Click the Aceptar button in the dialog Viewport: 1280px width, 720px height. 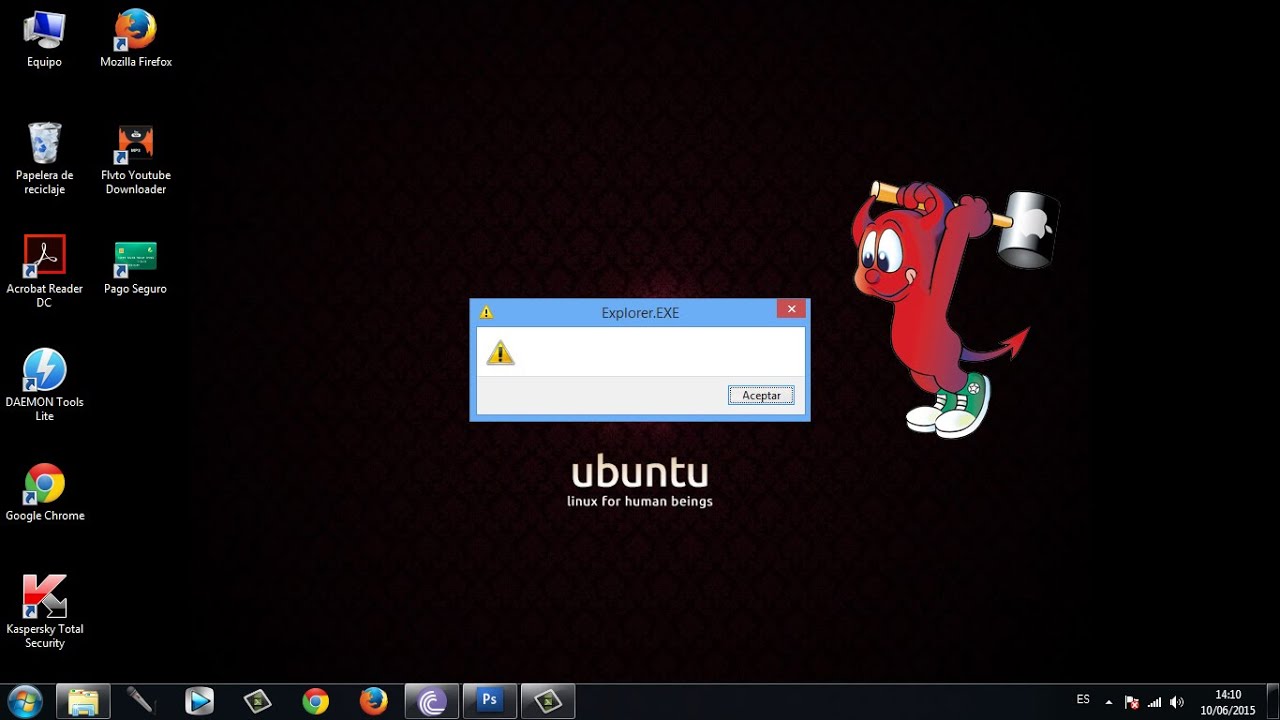coord(761,395)
